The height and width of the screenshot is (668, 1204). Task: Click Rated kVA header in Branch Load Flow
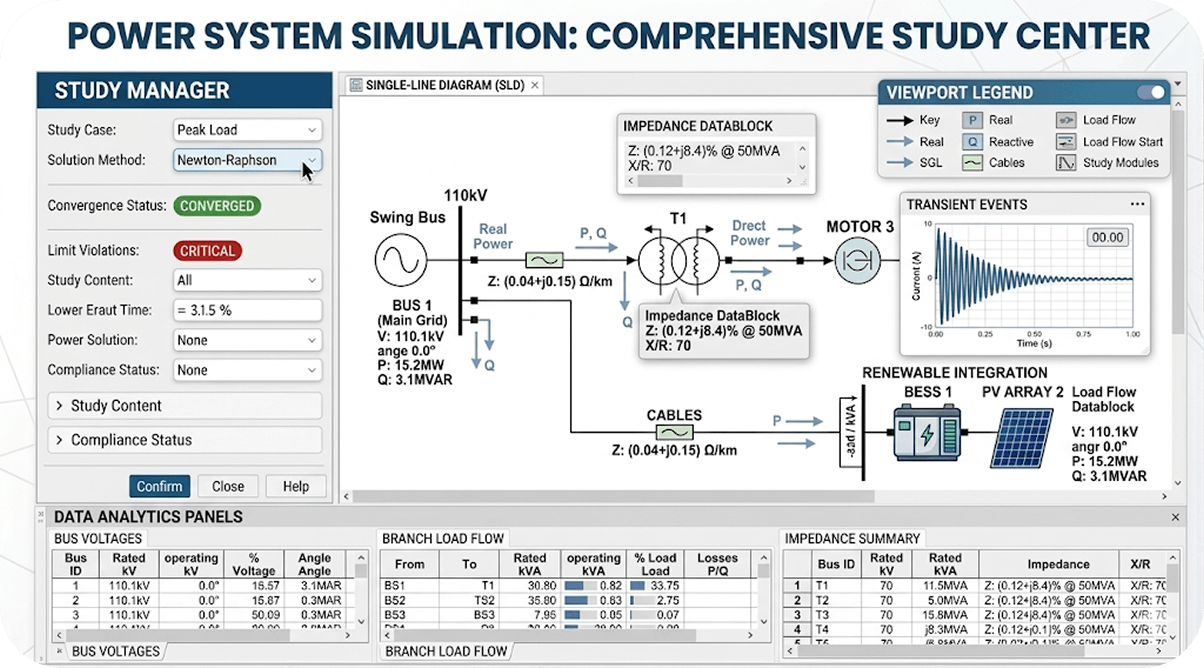click(x=529, y=564)
